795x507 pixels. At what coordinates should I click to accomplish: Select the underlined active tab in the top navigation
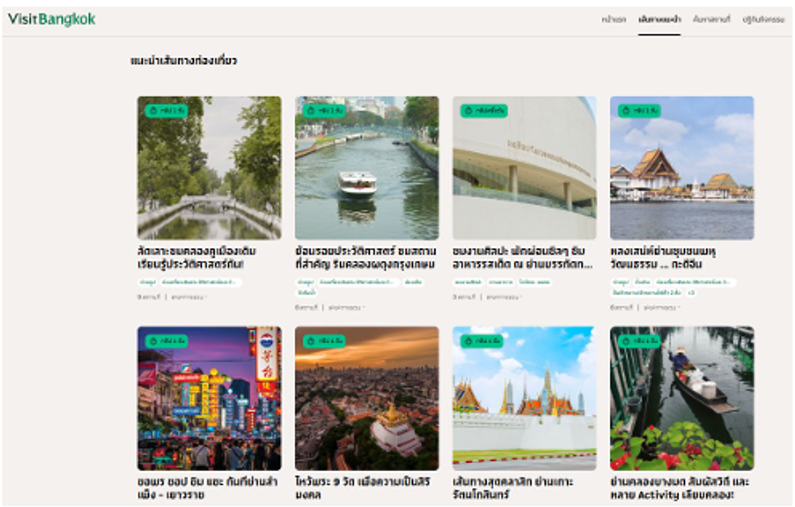(659, 20)
